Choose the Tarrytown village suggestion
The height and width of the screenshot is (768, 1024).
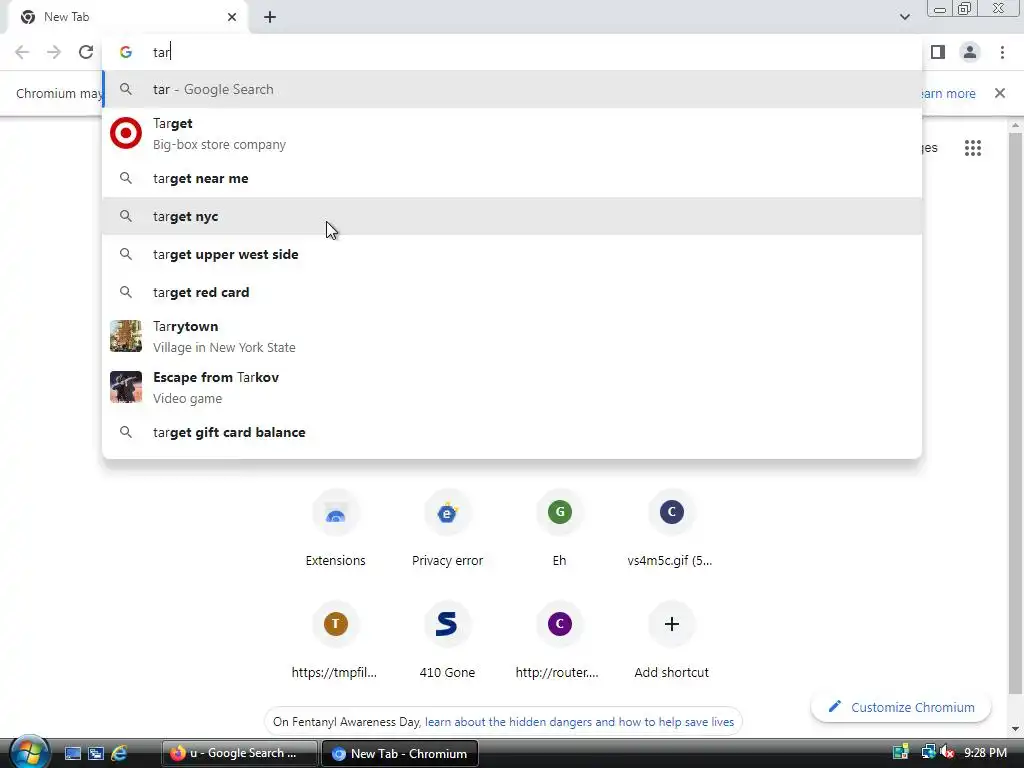coord(513,336)
